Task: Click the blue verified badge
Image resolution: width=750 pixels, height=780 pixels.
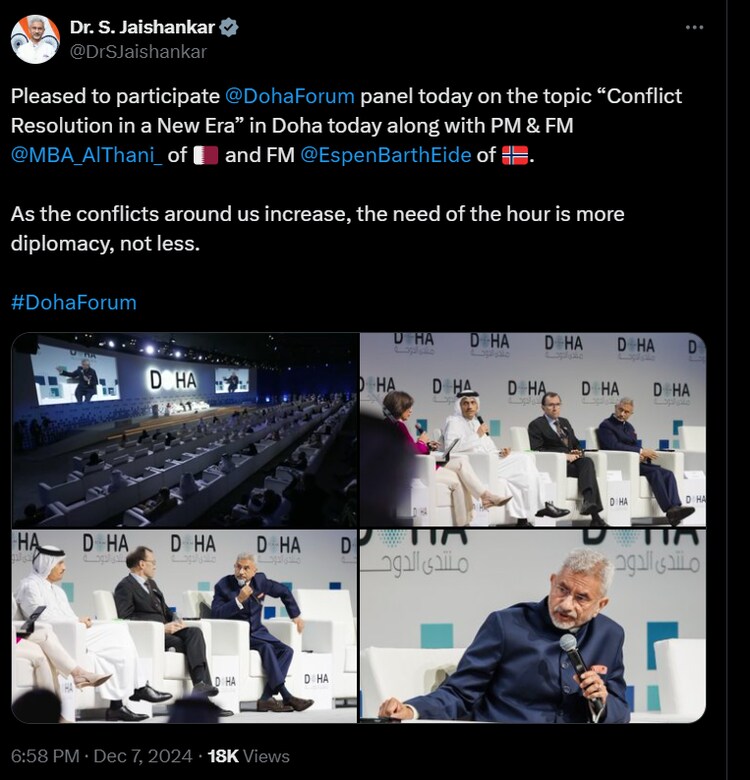Action: [x=227, y=27]
